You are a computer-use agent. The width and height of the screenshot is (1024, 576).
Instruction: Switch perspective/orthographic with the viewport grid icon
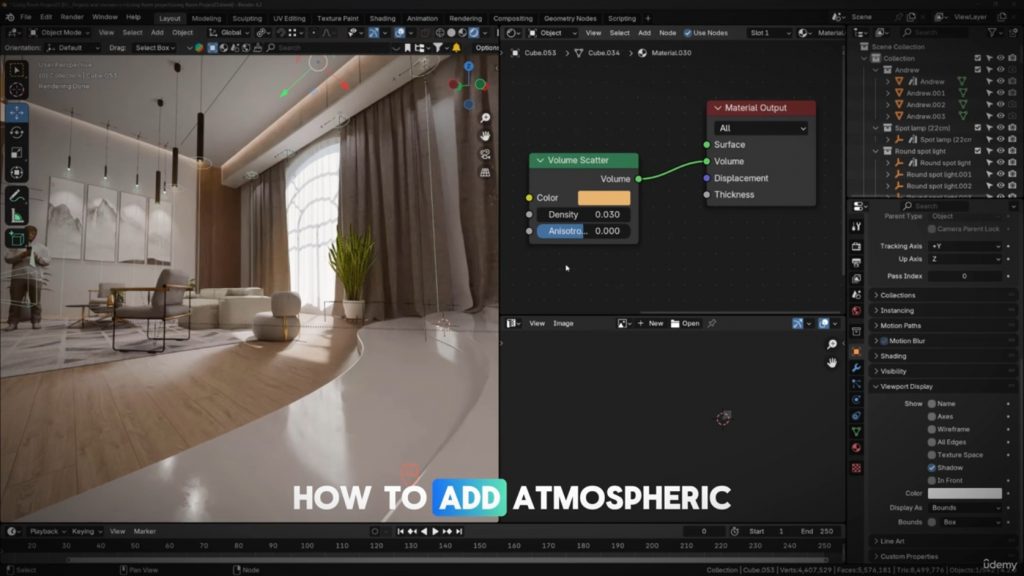click(x=485, y=172)
